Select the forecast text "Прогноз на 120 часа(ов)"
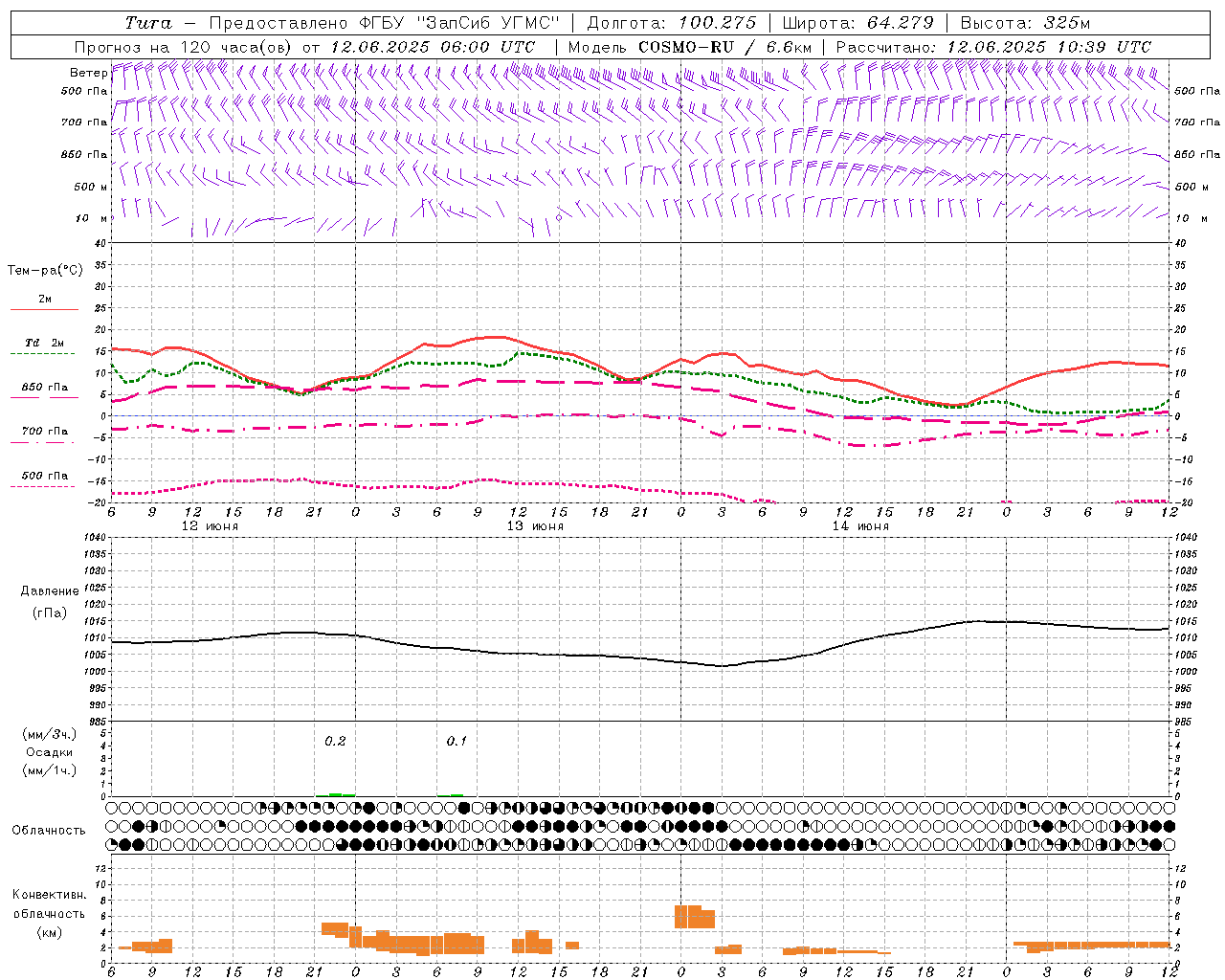This screenshot has width=1225, height=980. [x=184, y=47]
